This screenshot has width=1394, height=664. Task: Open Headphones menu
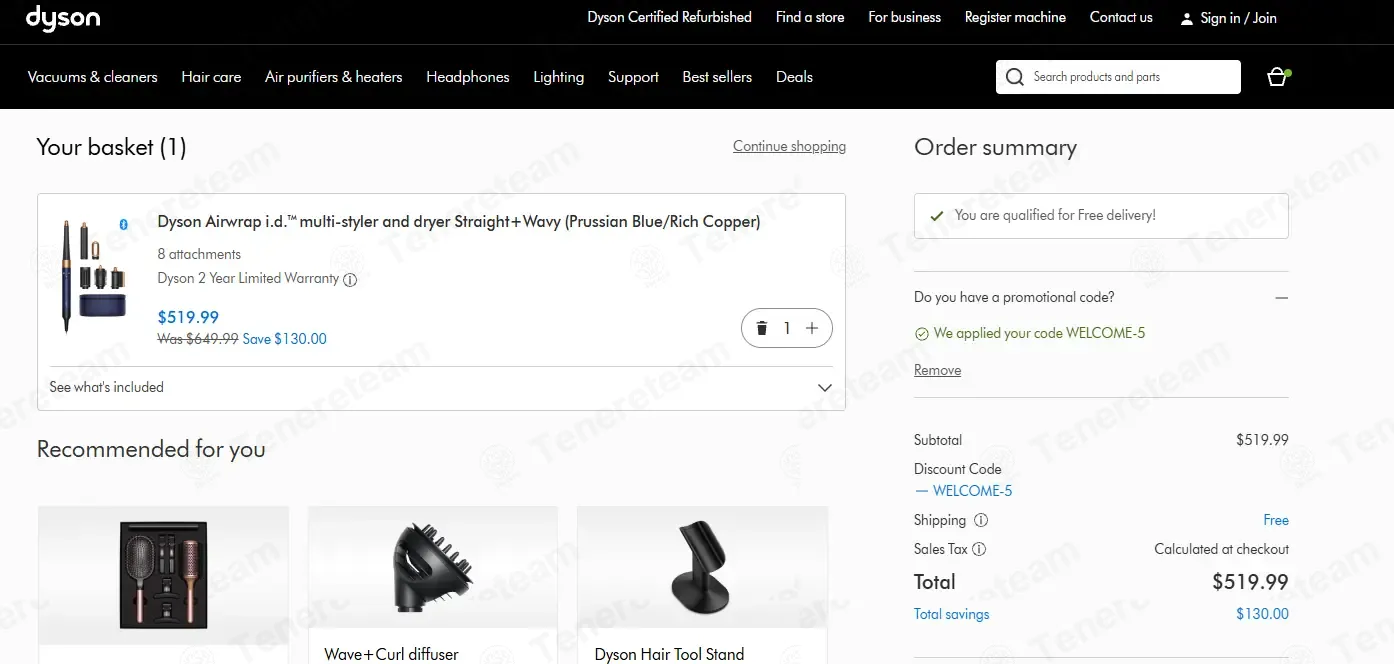pos(468,77)
